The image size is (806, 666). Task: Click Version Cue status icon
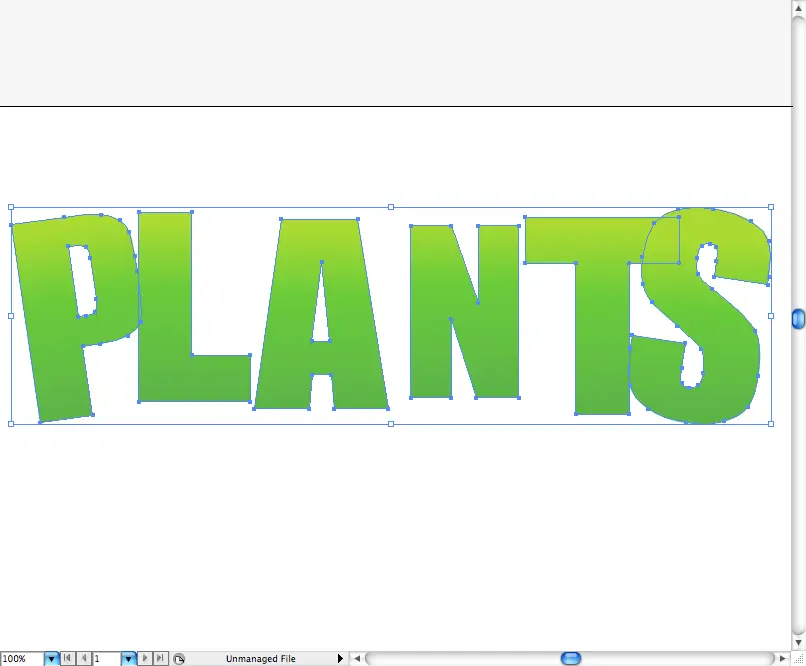179,659
